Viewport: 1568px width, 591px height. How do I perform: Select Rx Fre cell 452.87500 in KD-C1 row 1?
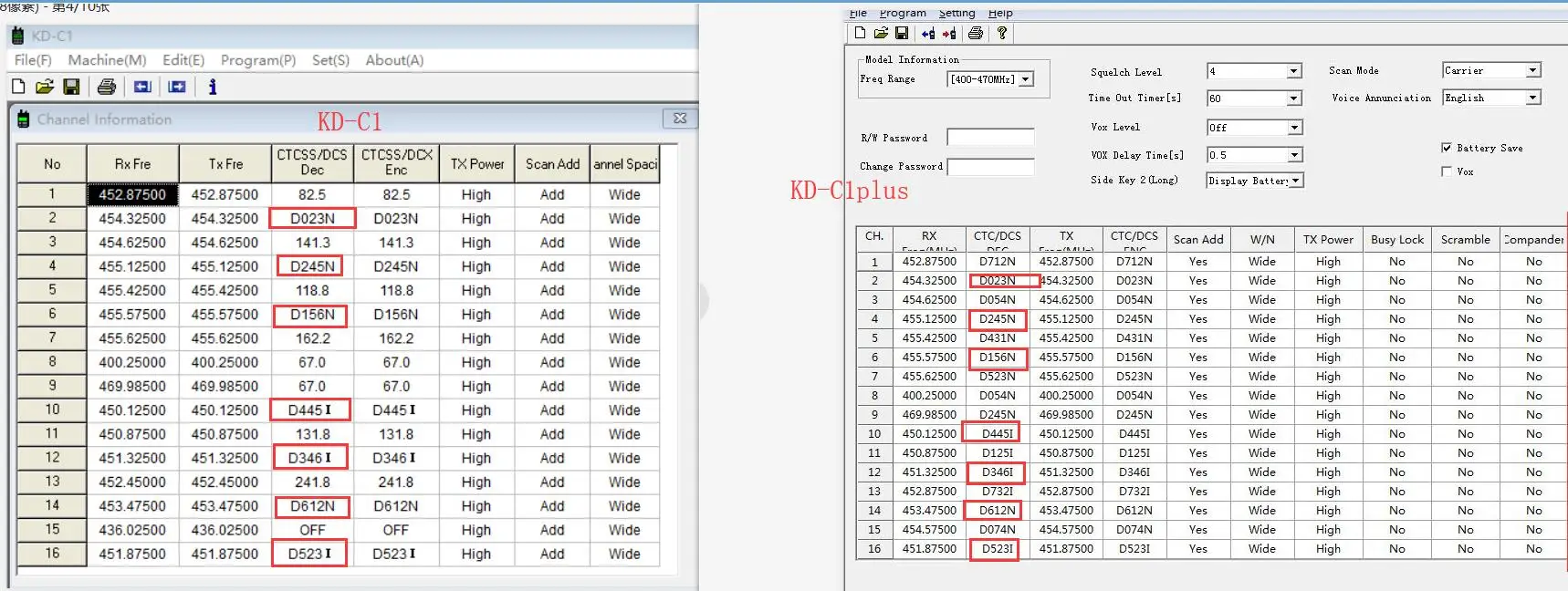[132, 194]
